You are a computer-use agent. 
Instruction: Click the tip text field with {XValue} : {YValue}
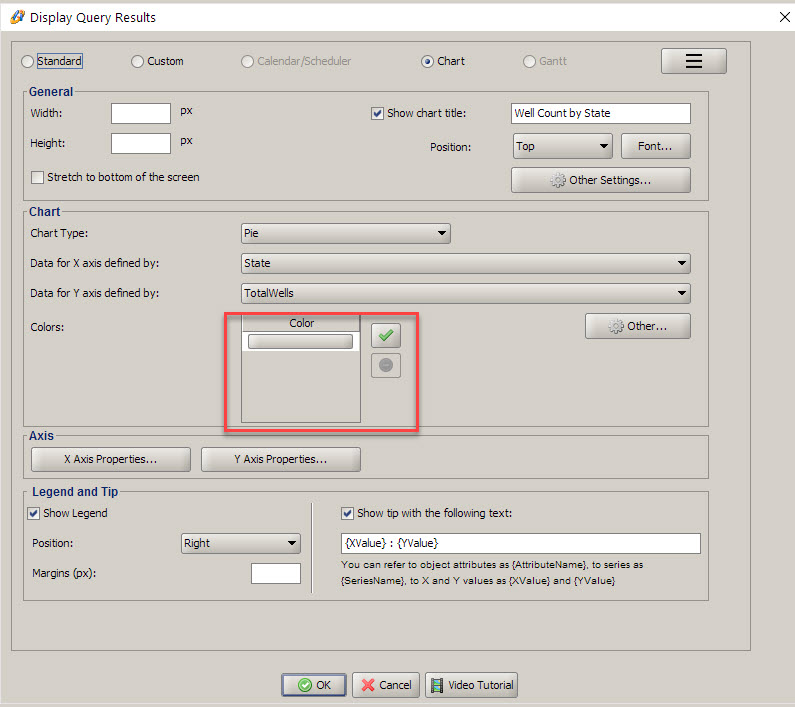click(x=521, y=543)
